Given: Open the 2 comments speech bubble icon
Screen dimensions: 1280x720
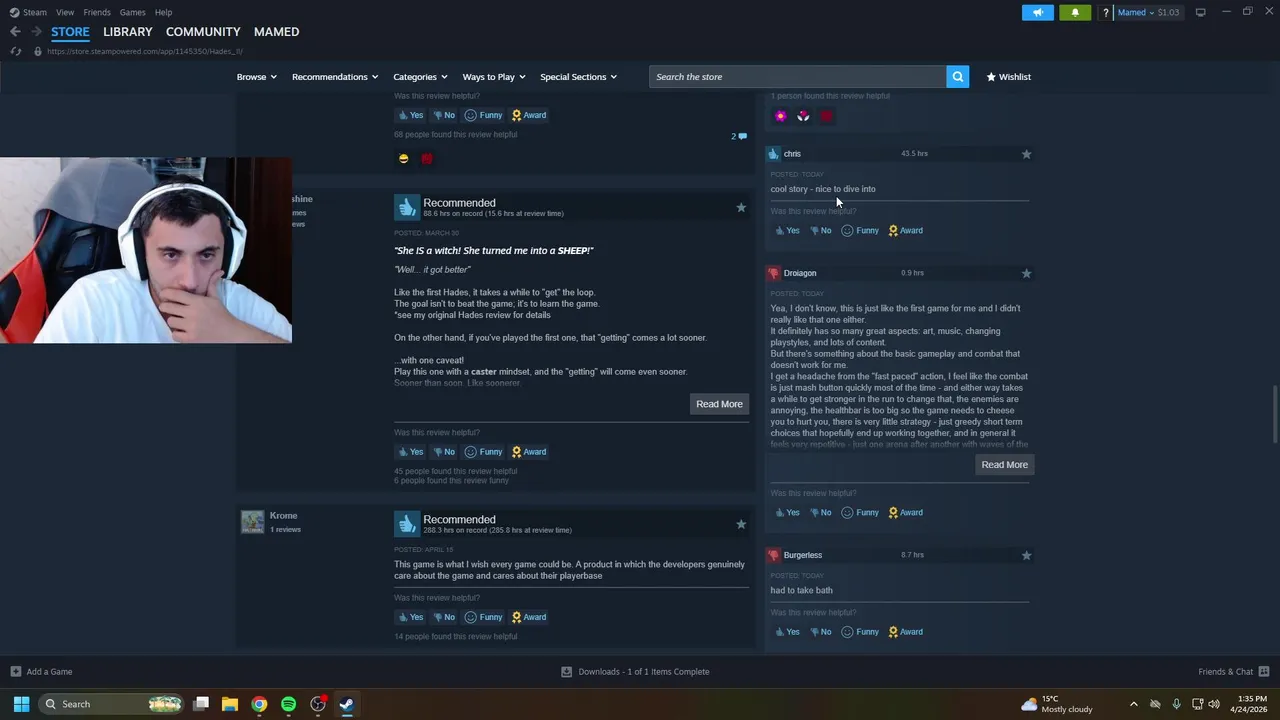Looking at the screenshot, I should (x=739, y=136).
